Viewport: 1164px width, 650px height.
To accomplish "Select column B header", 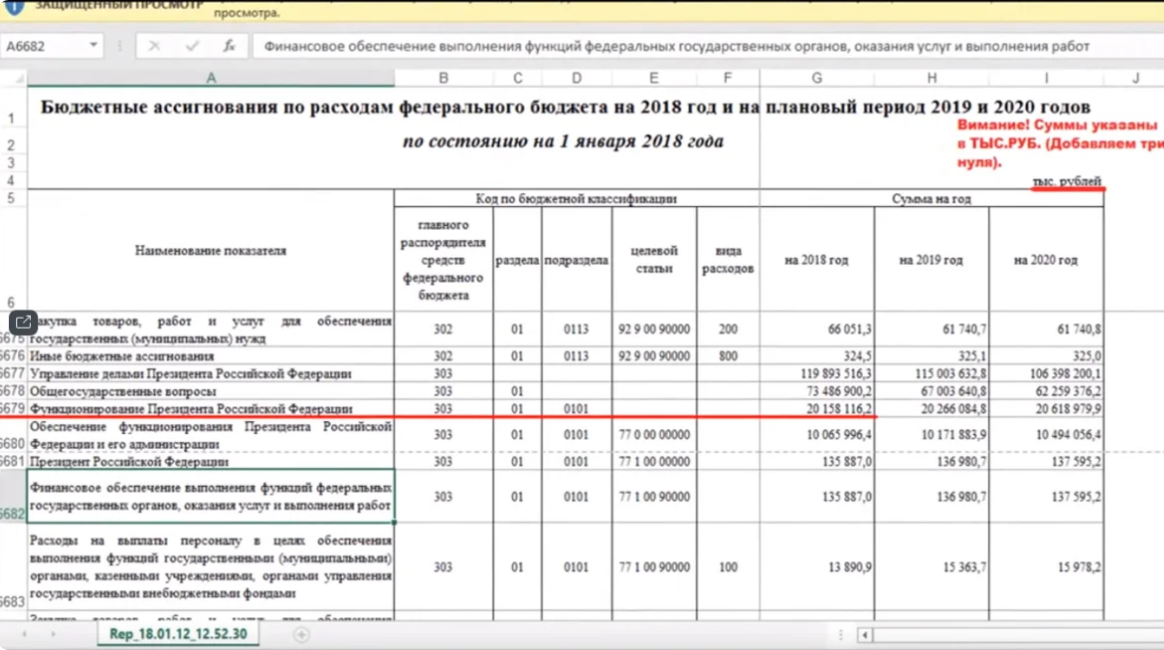I will (443, 78).
